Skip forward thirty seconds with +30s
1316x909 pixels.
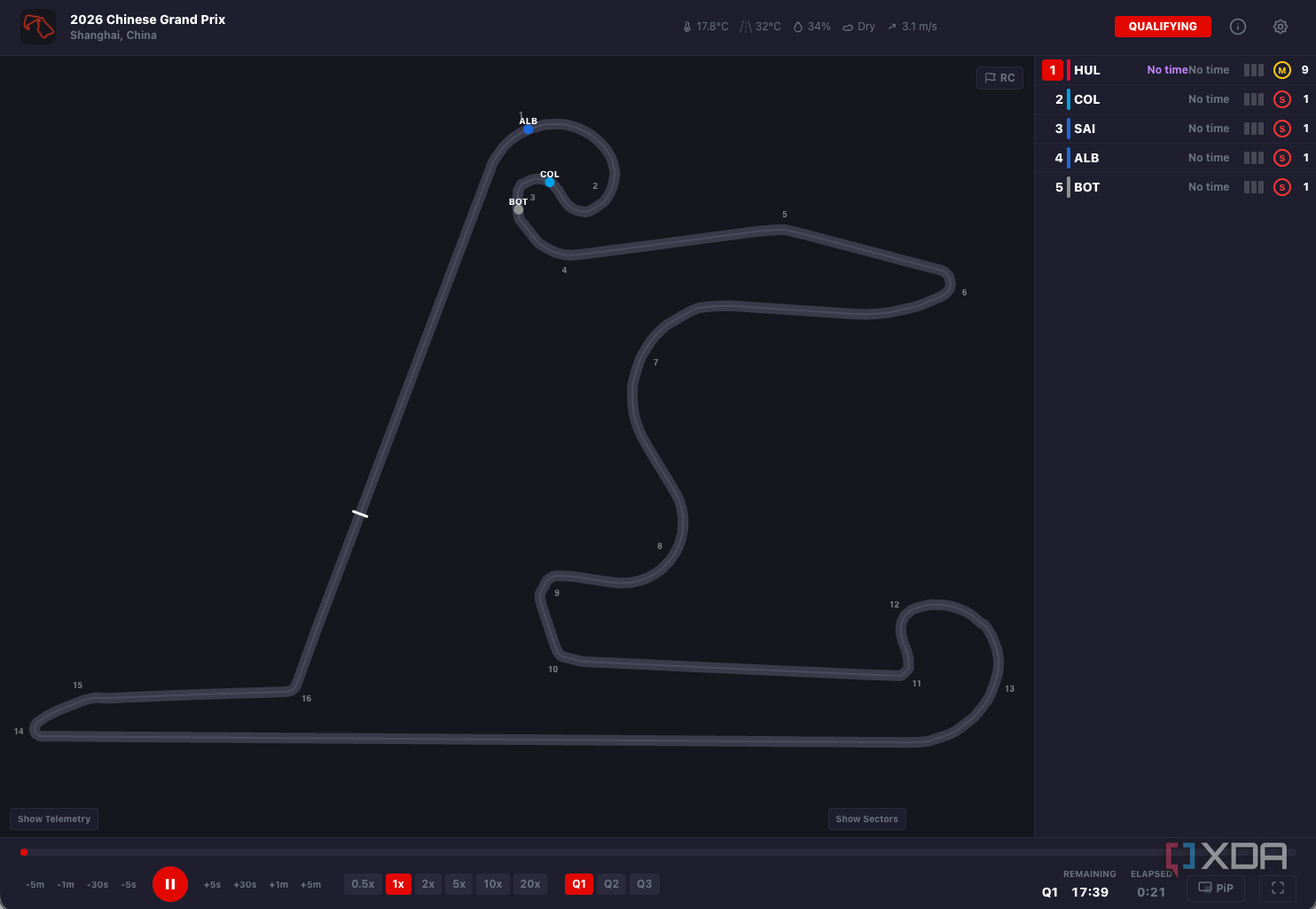245,884
